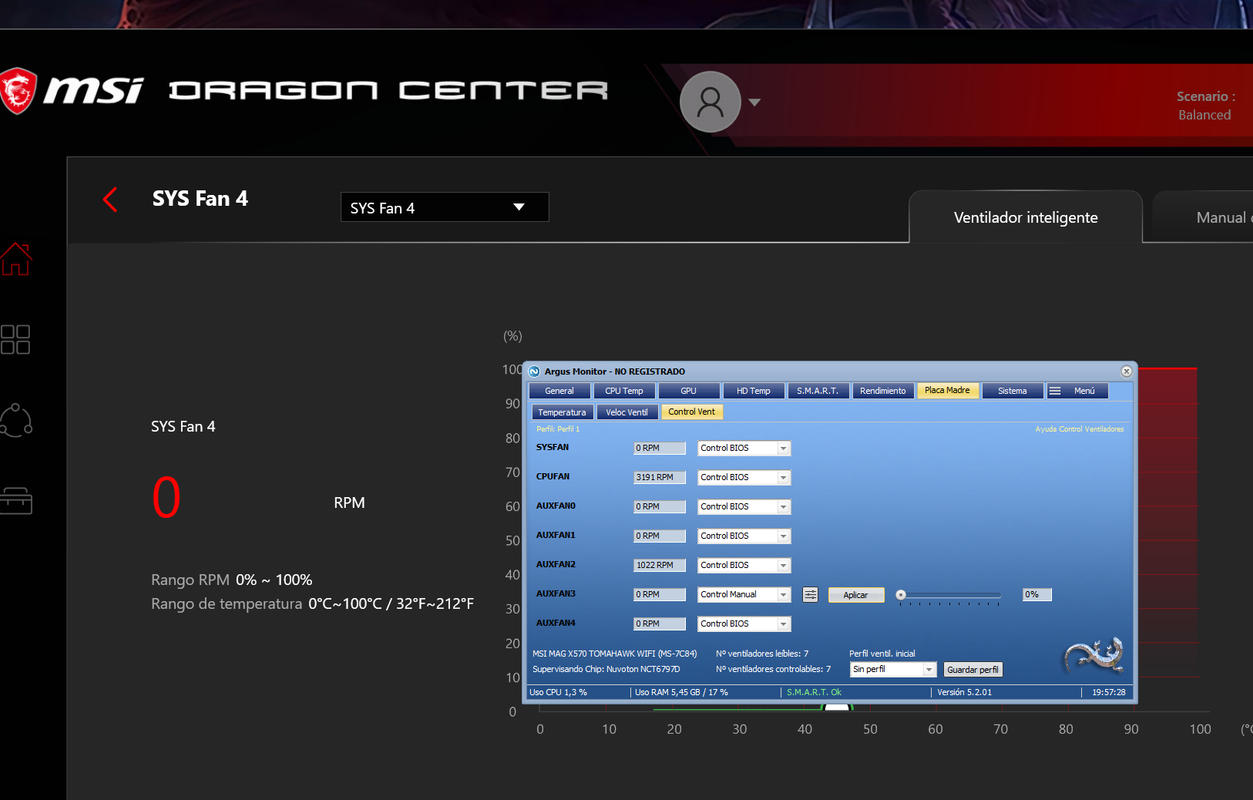Click the Uso CPU 1,3 % status entry

click(x=559, y=692)
